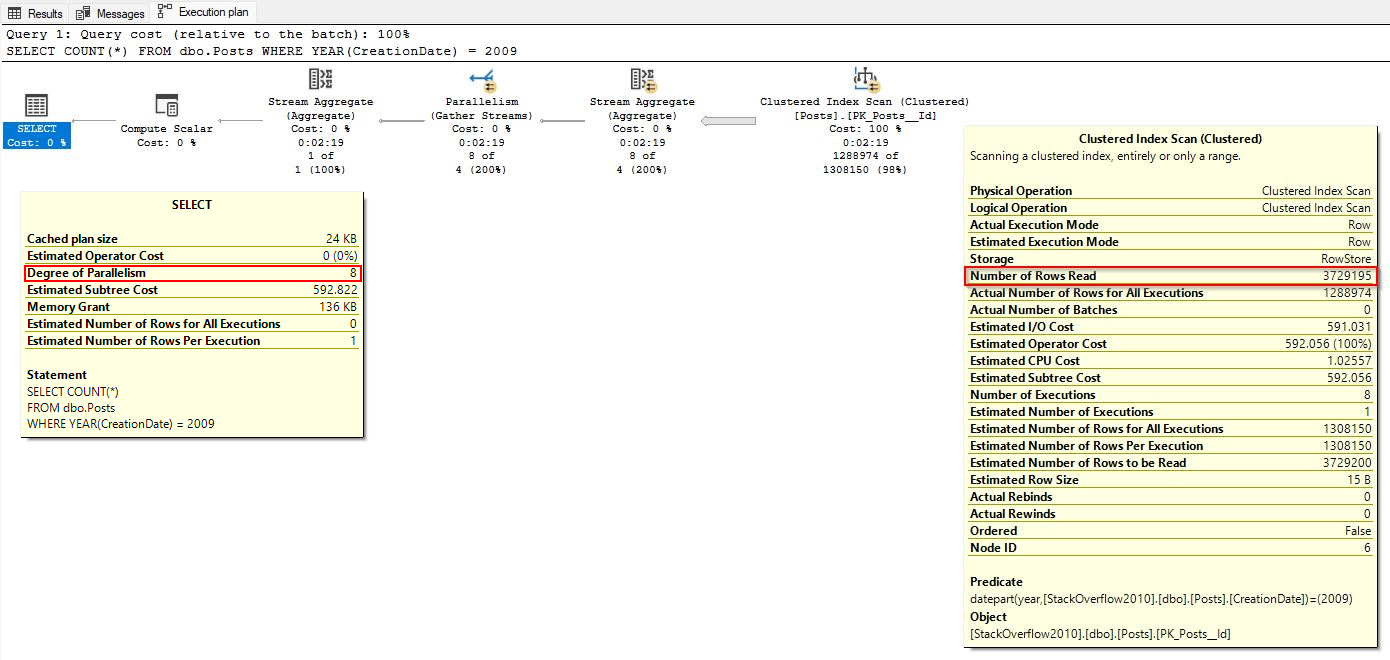Click the Estimated CPU Cost row
Image resolution: width=1390 pixels, height=660 pixels.
click(x=1171, y=361)
